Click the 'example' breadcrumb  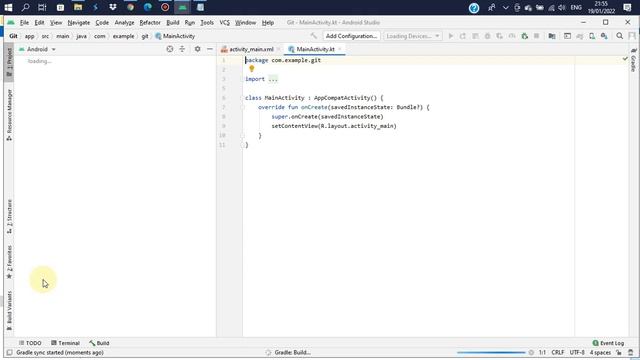(123, 36)
